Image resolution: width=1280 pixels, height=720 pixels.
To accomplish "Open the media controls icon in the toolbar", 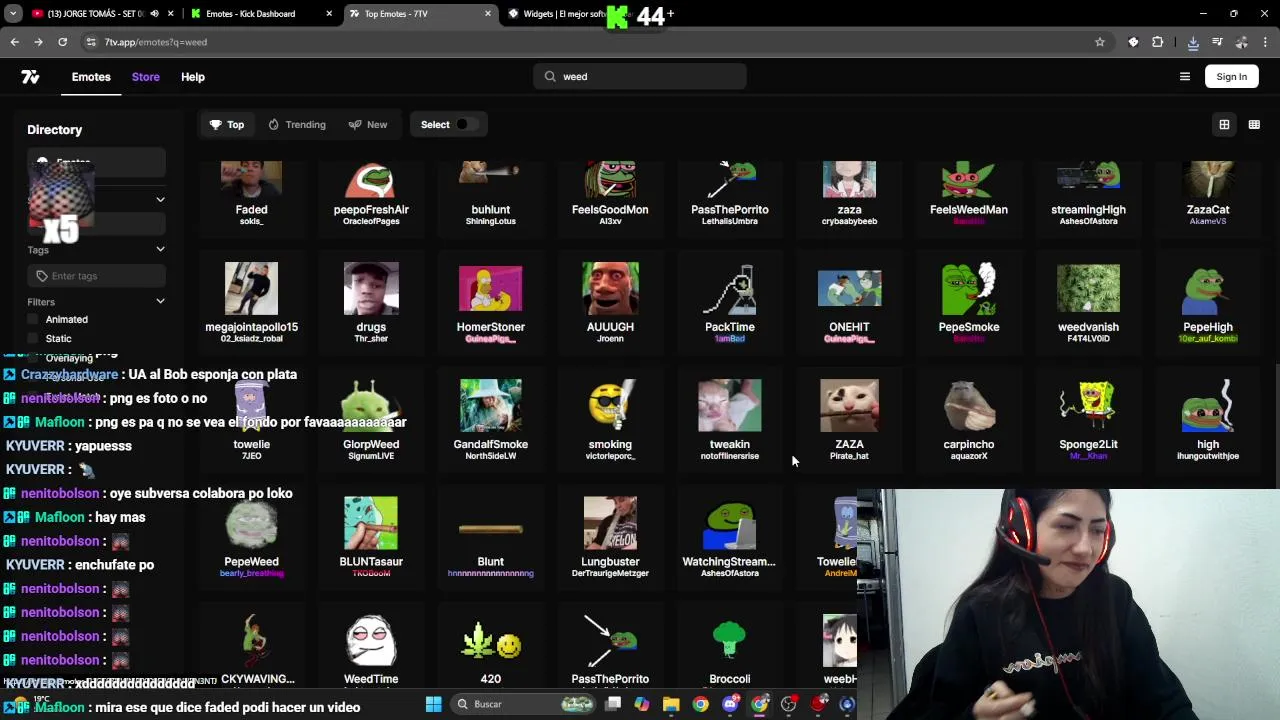I will click(1217, 42).
